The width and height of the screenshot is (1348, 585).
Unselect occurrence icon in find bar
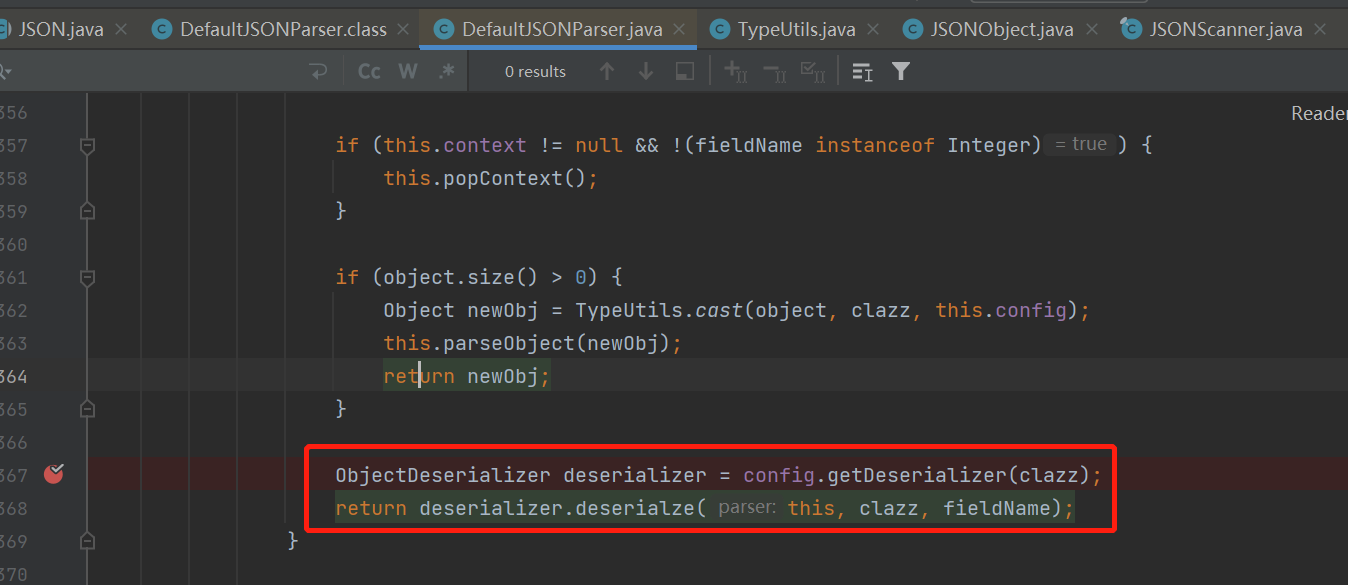coord(775,72)
